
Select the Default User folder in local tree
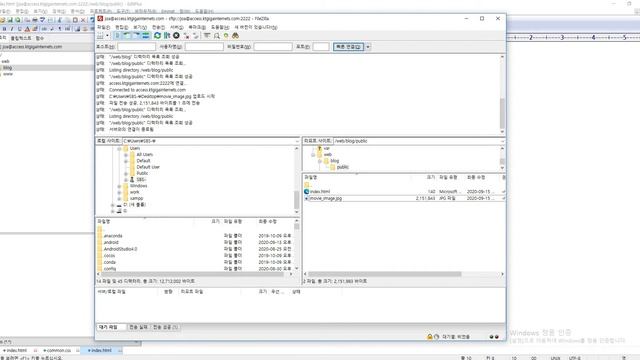[148, 167]
